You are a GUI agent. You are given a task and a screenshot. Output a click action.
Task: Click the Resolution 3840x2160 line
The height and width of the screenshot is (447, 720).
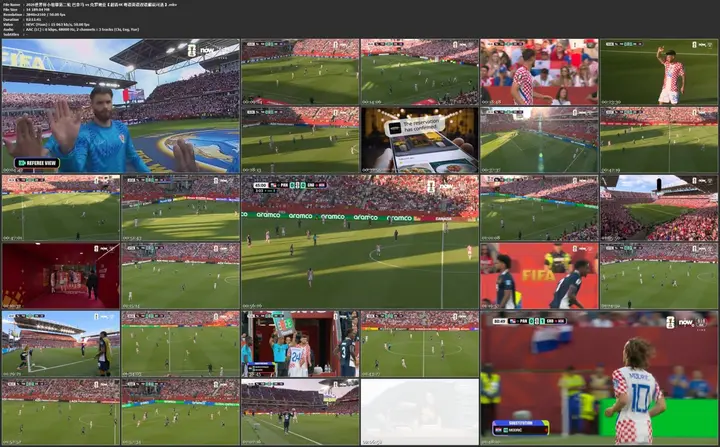34,14
